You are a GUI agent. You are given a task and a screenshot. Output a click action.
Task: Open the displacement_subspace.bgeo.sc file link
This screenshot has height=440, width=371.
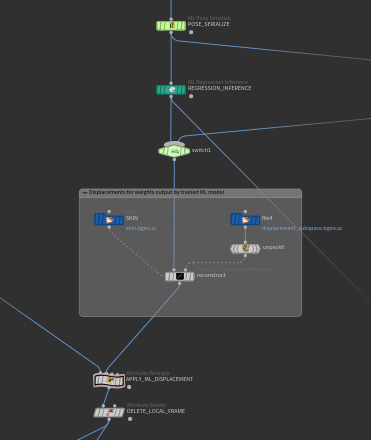[302, 228]
